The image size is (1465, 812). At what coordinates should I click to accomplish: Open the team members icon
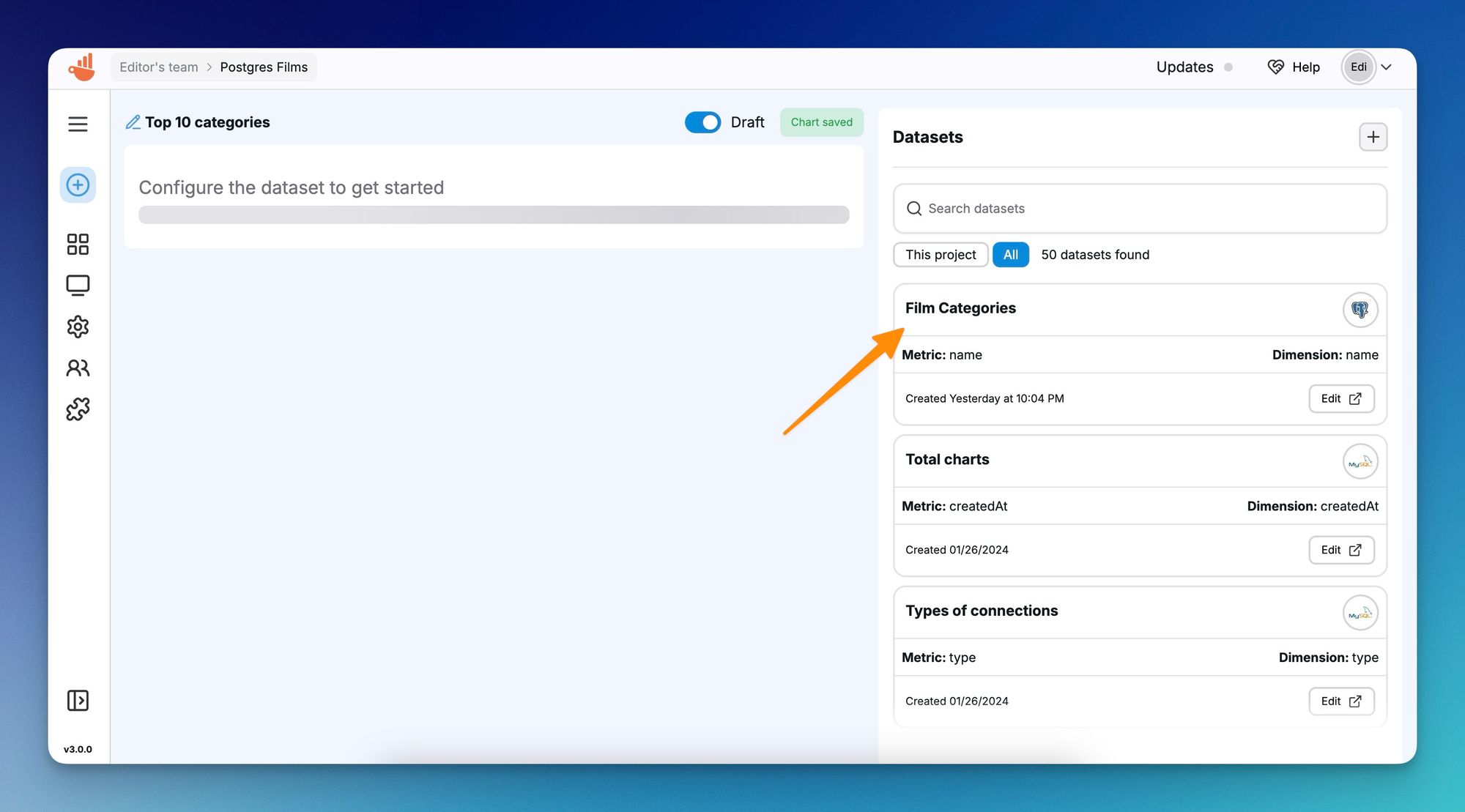click(78, 368)
